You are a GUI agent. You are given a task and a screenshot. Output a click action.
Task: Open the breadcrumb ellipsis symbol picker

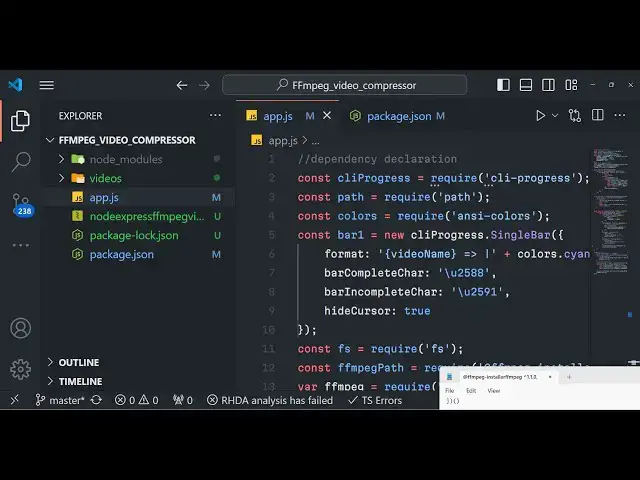pos(316,141)
